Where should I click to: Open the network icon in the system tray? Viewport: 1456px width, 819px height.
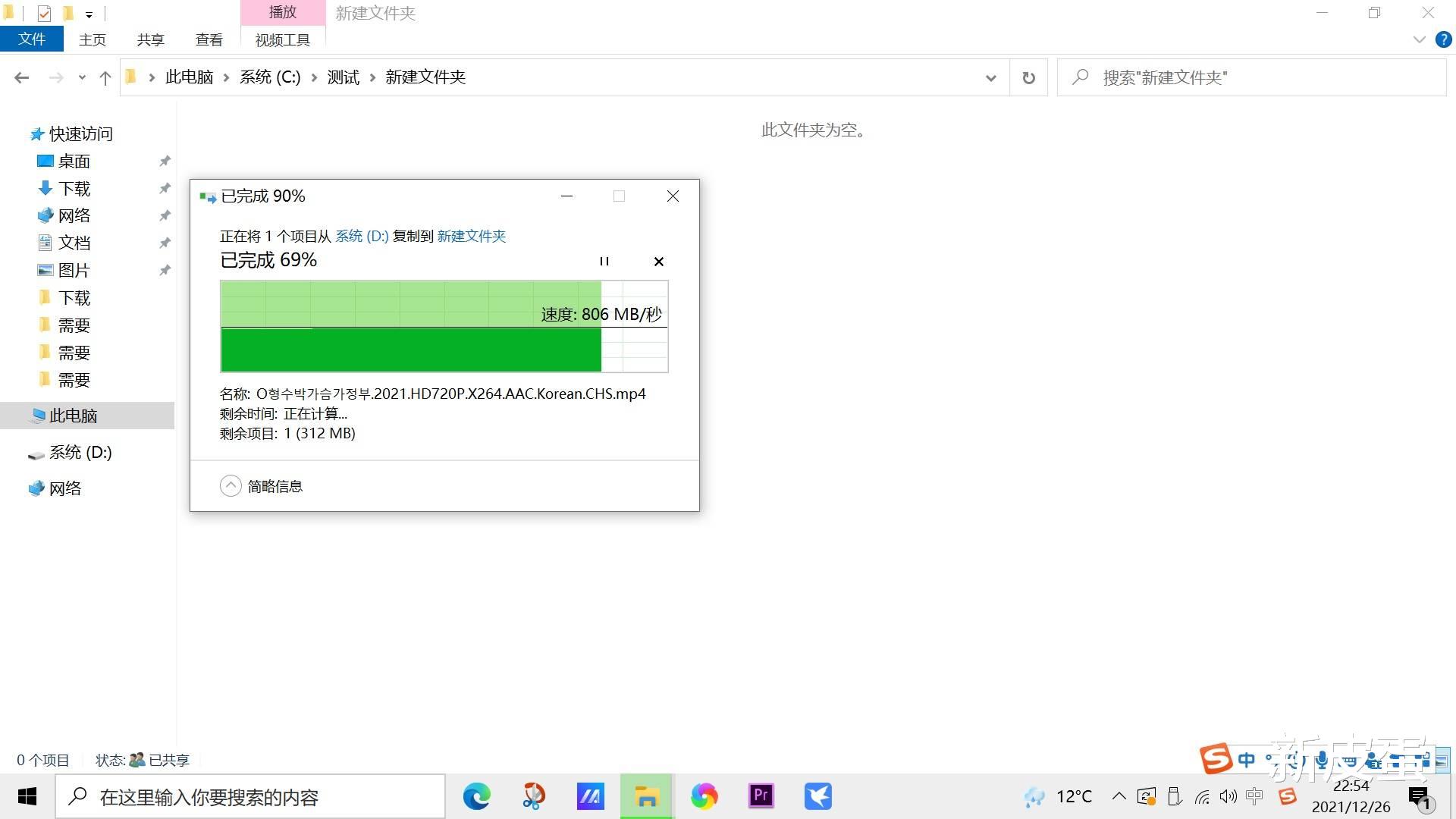coord(1202,796)
